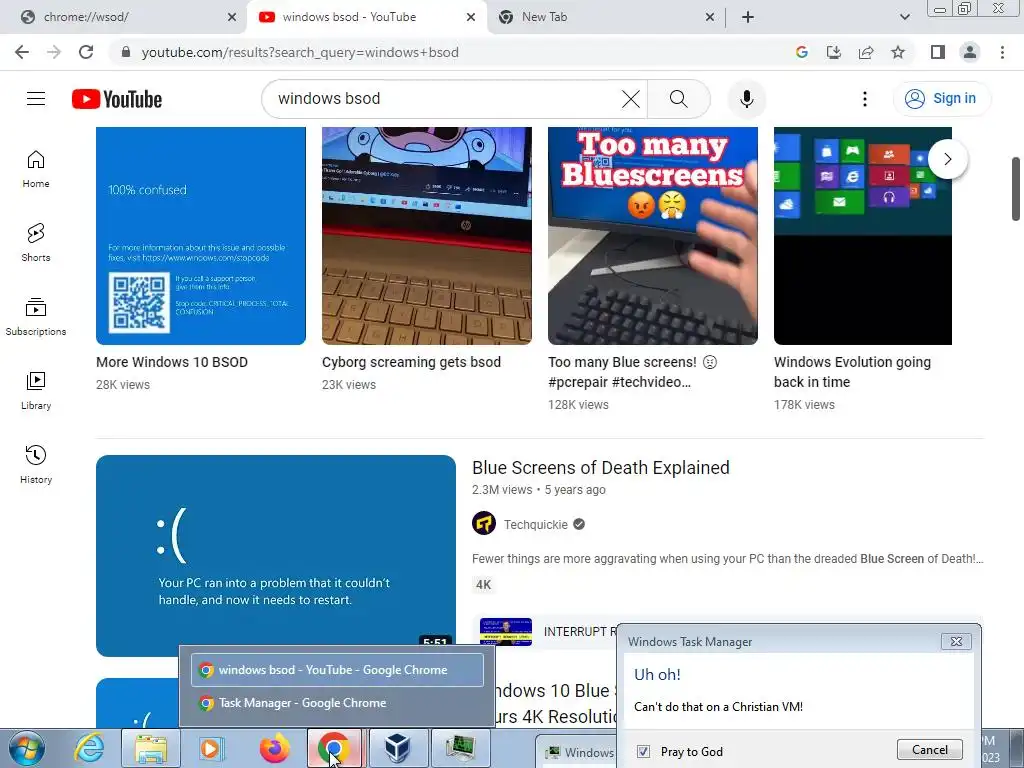Open the Cyborg screaming laptop thumbnail

click(x=426, y=236)
